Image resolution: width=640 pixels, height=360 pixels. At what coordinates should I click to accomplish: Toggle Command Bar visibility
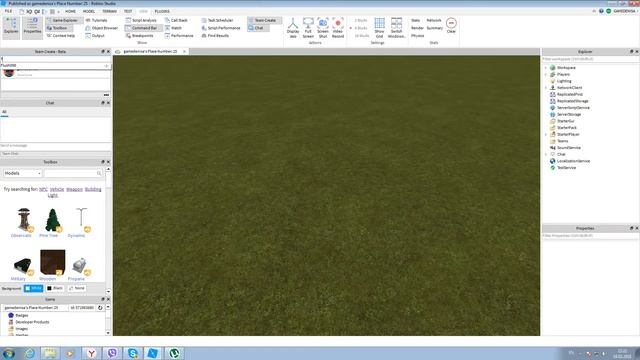coord(143,28)
